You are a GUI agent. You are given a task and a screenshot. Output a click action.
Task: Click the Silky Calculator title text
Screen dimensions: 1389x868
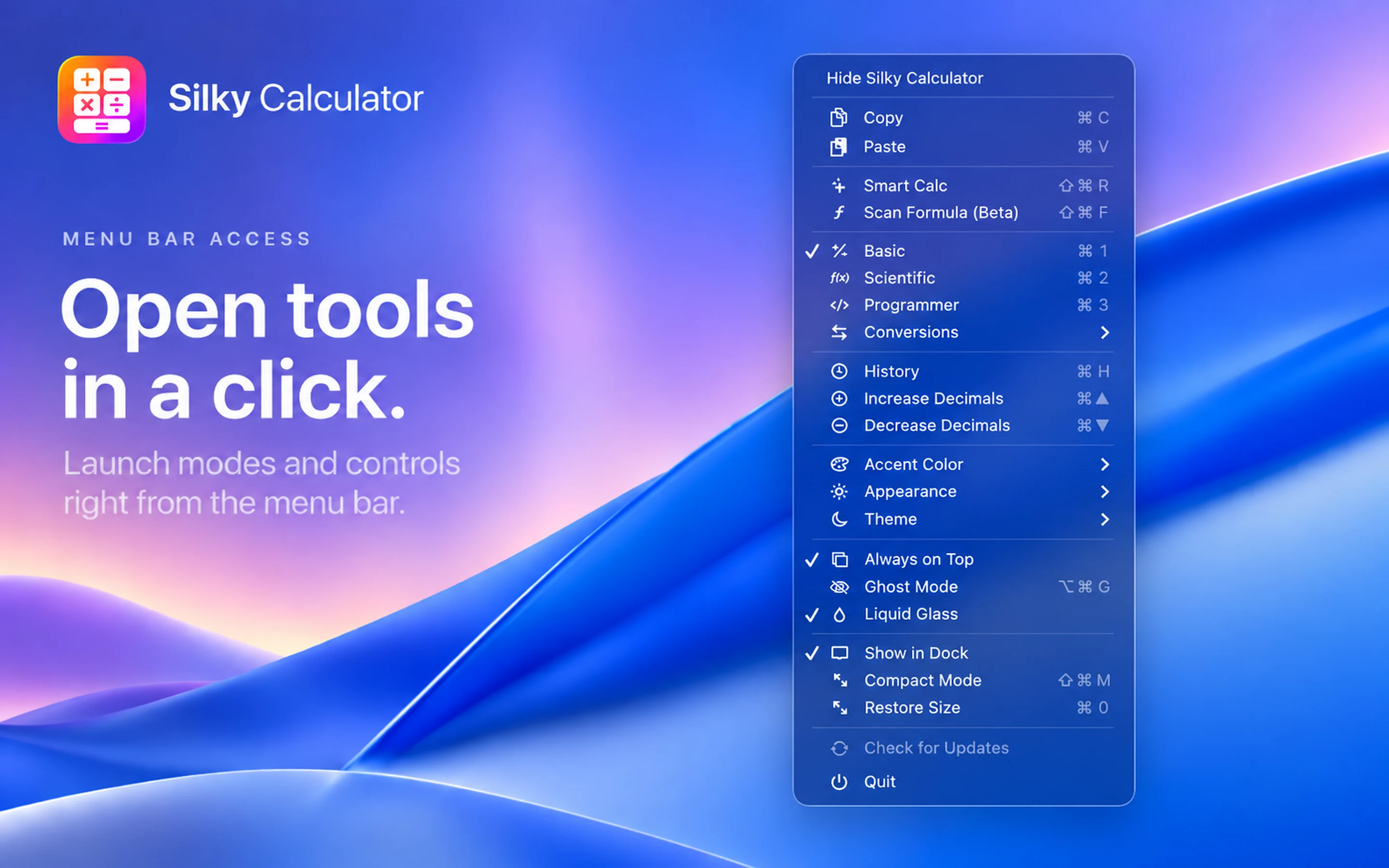point(296,98)
